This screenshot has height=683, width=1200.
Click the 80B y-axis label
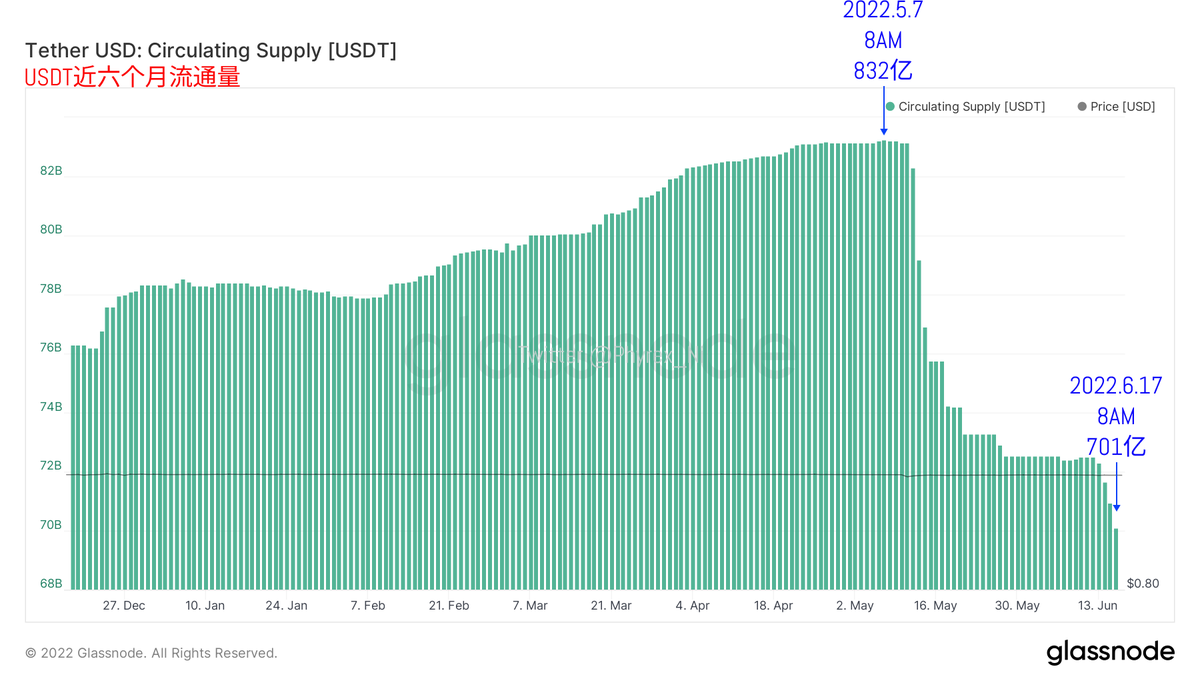51,230
